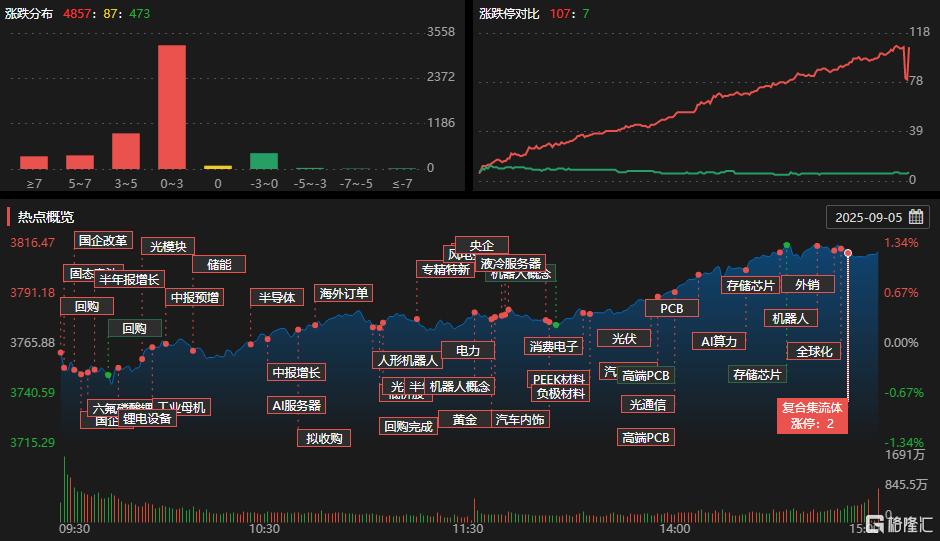Click the green-bordered 回购 tag
The width and height of the screenshot is (940, 541).
click(134, 328)
